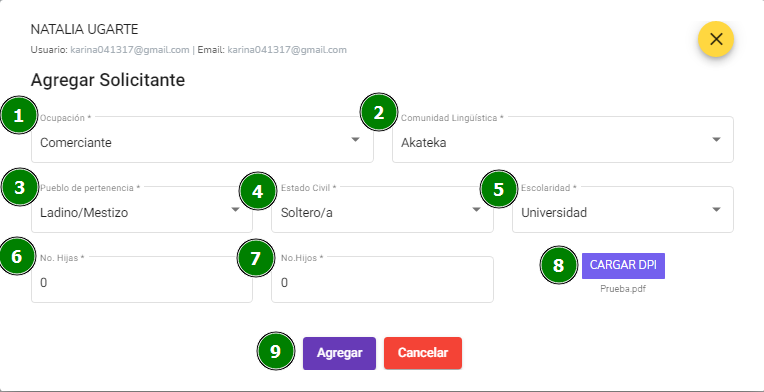
Task: Expand Comunidad Lingüística dropdown arrow
Action: 716,140
